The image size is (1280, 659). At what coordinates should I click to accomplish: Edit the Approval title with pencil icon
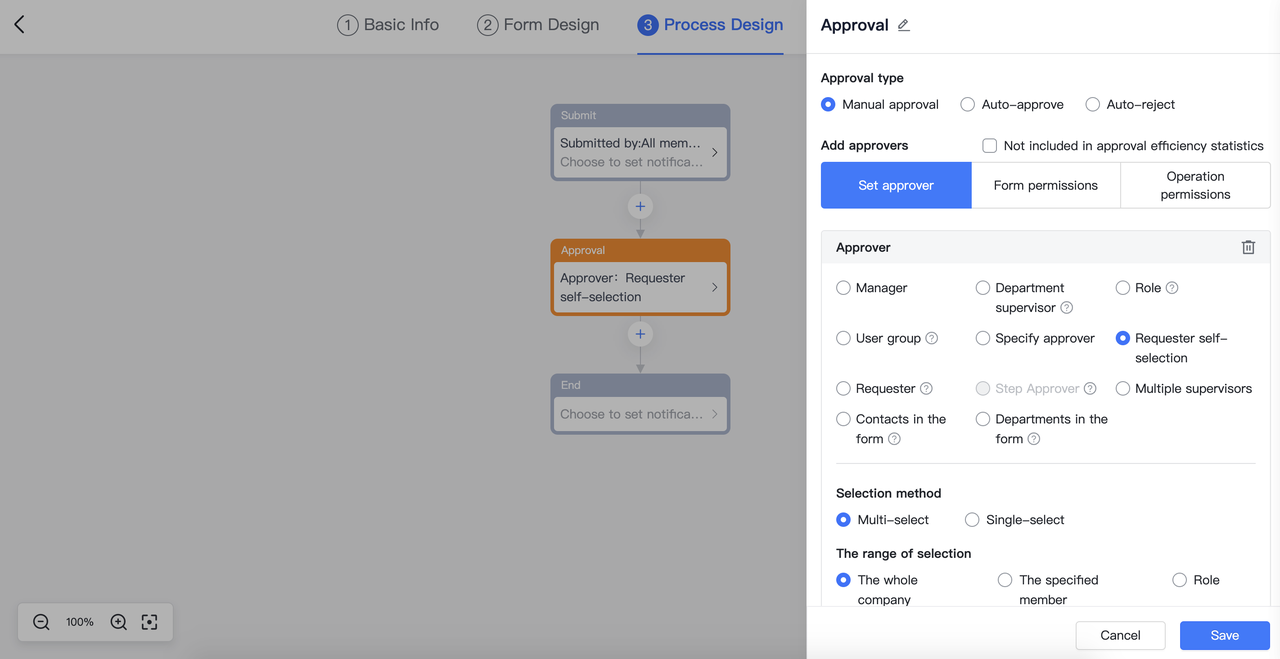point(903,26)
